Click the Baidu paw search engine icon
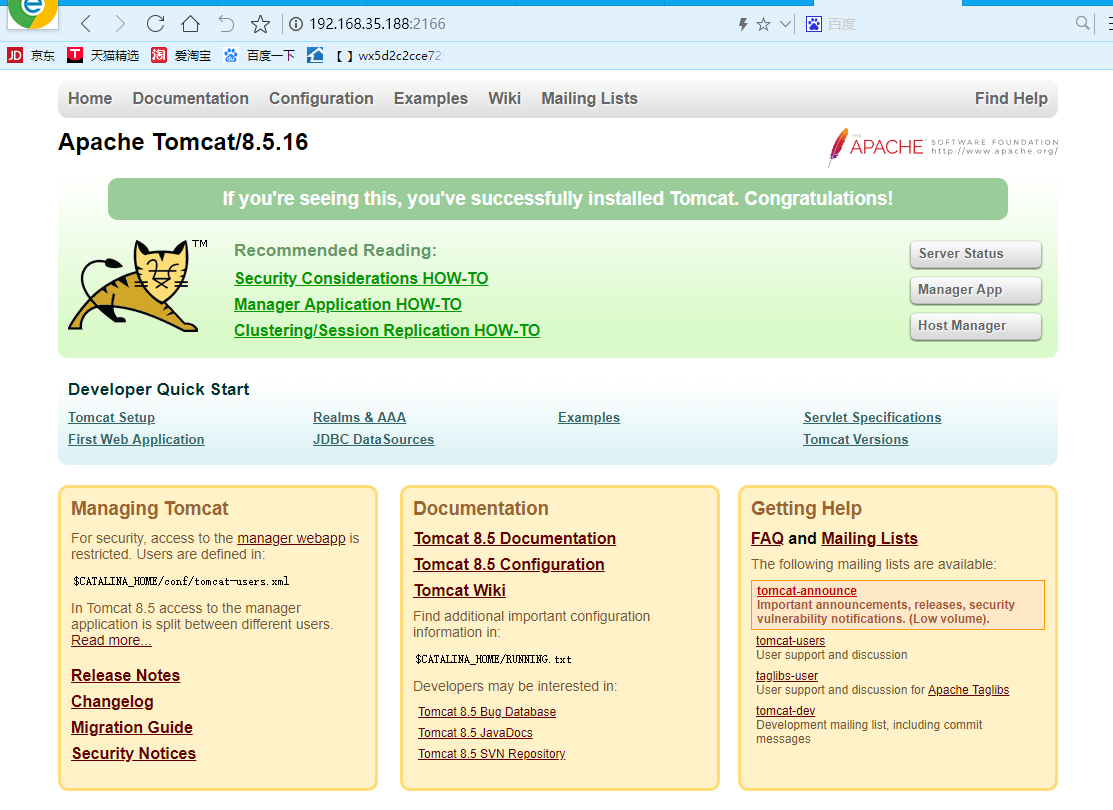This screenshot has width=1113, height=810. point(813,24)
